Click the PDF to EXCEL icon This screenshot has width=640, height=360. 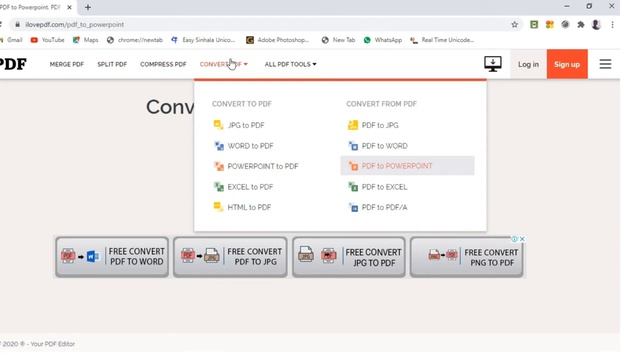click(x=353, y=187)
